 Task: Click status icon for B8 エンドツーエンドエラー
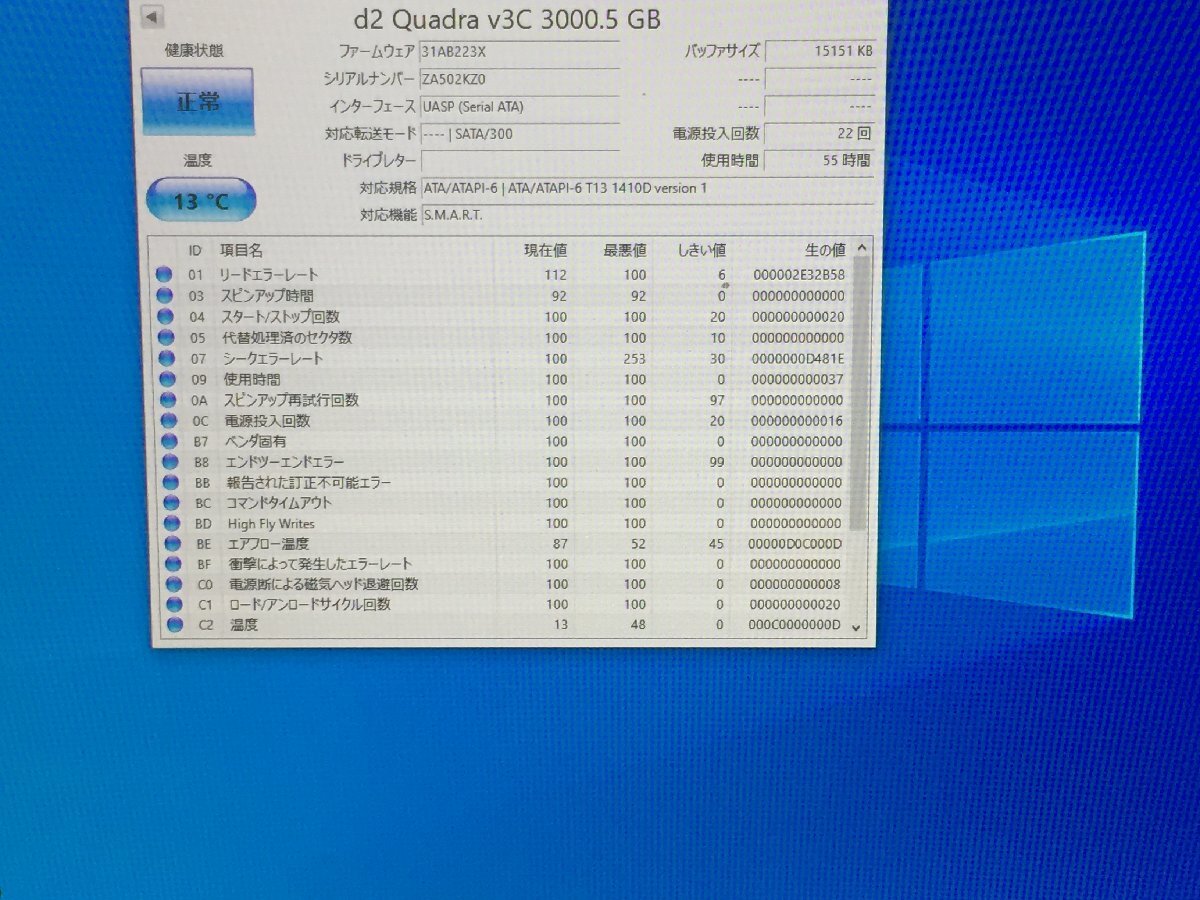168,462
